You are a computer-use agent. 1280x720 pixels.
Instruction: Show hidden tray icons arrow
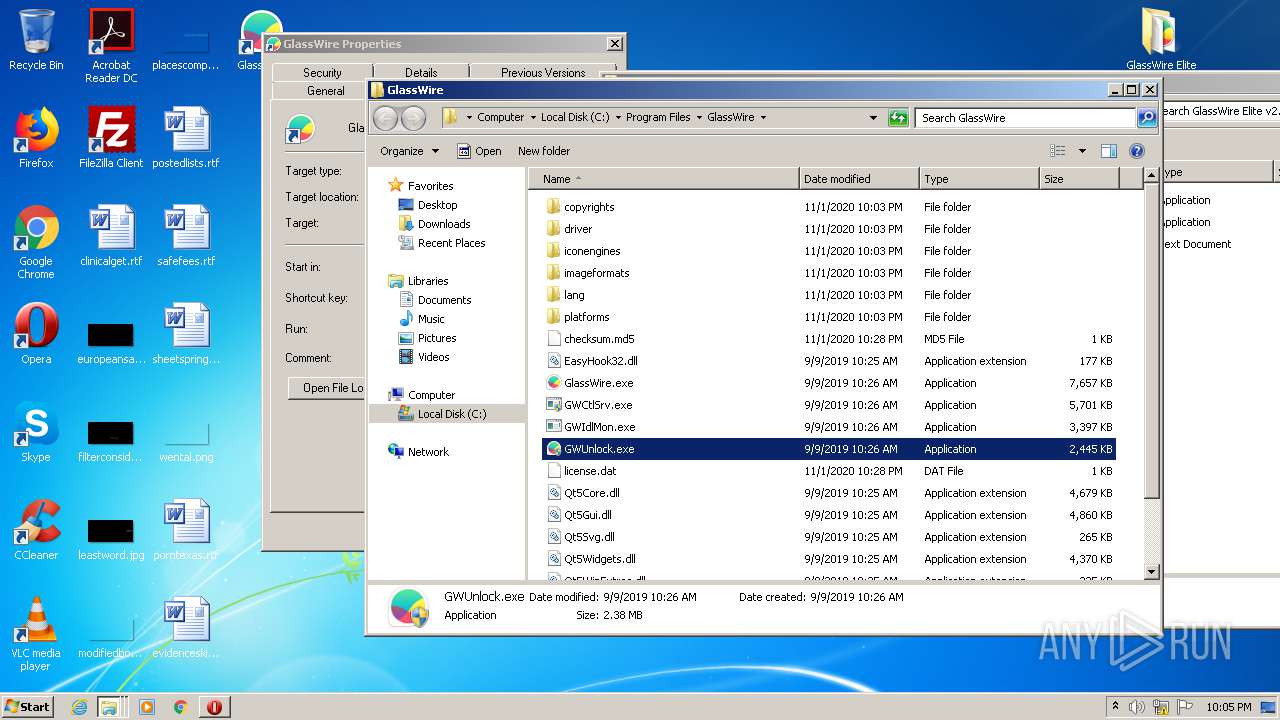coord(1115,706)
